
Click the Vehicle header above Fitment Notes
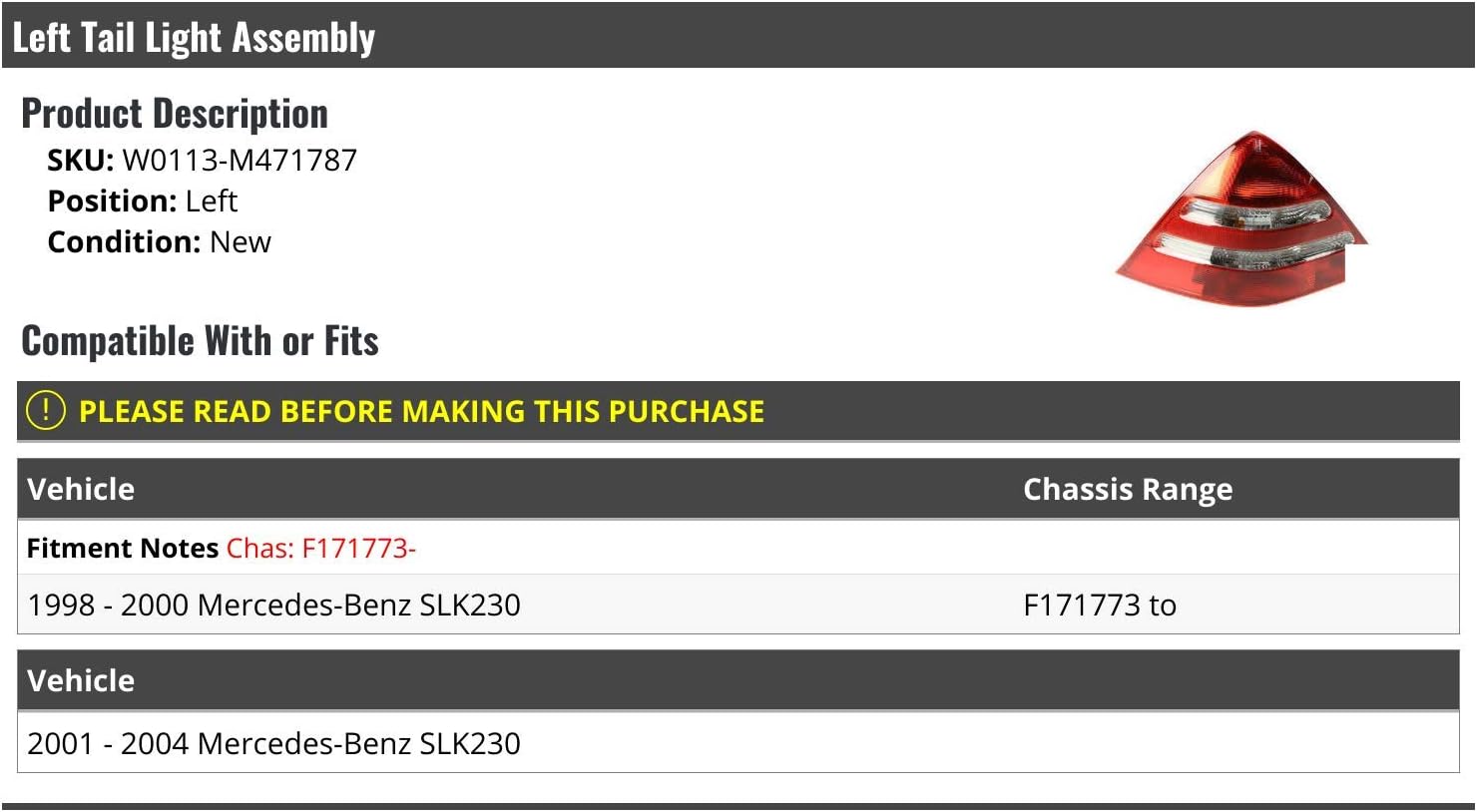(81, 489)
